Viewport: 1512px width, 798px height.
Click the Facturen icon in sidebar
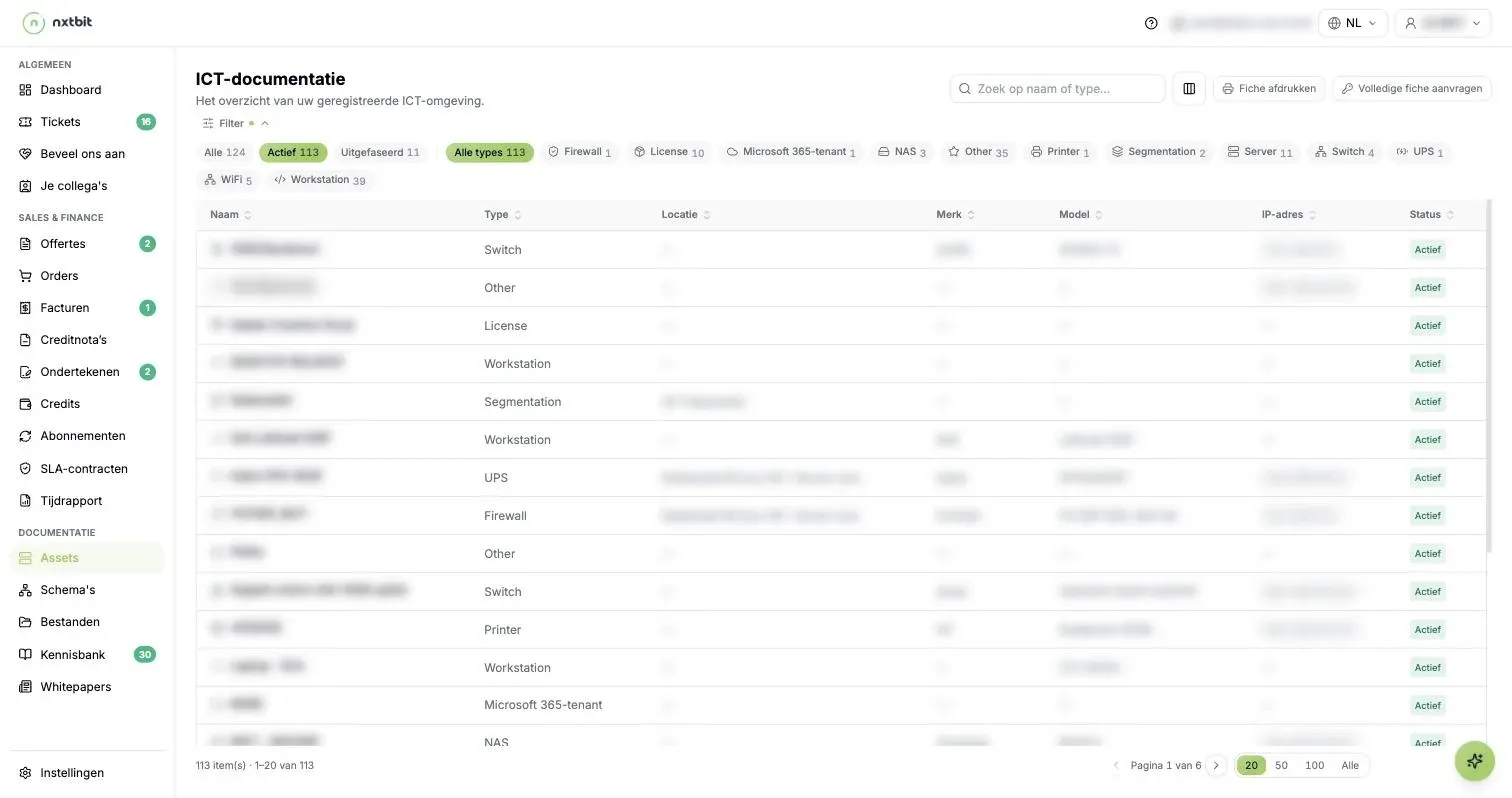tap(26, 308)
